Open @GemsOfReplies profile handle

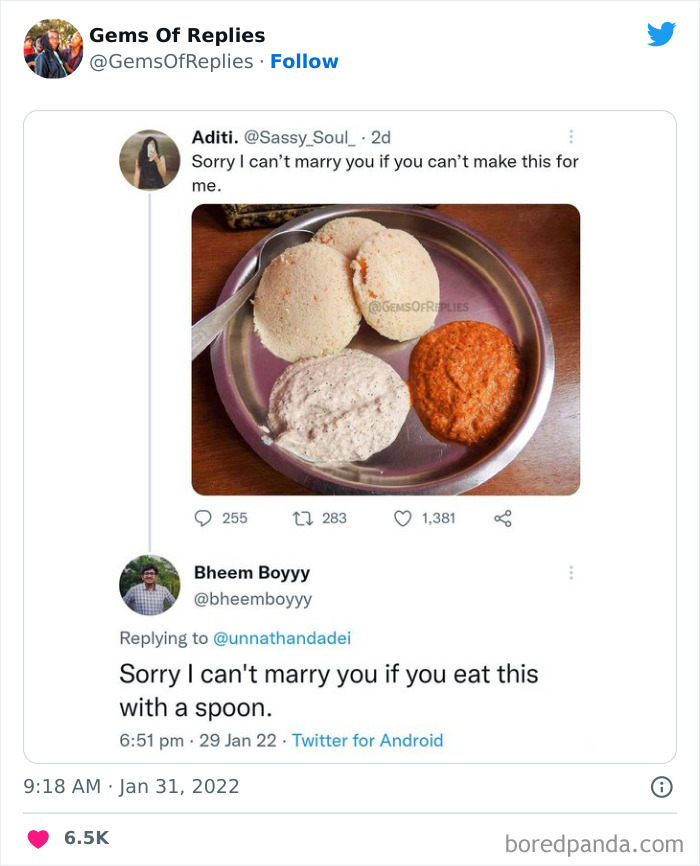[166, 61]
